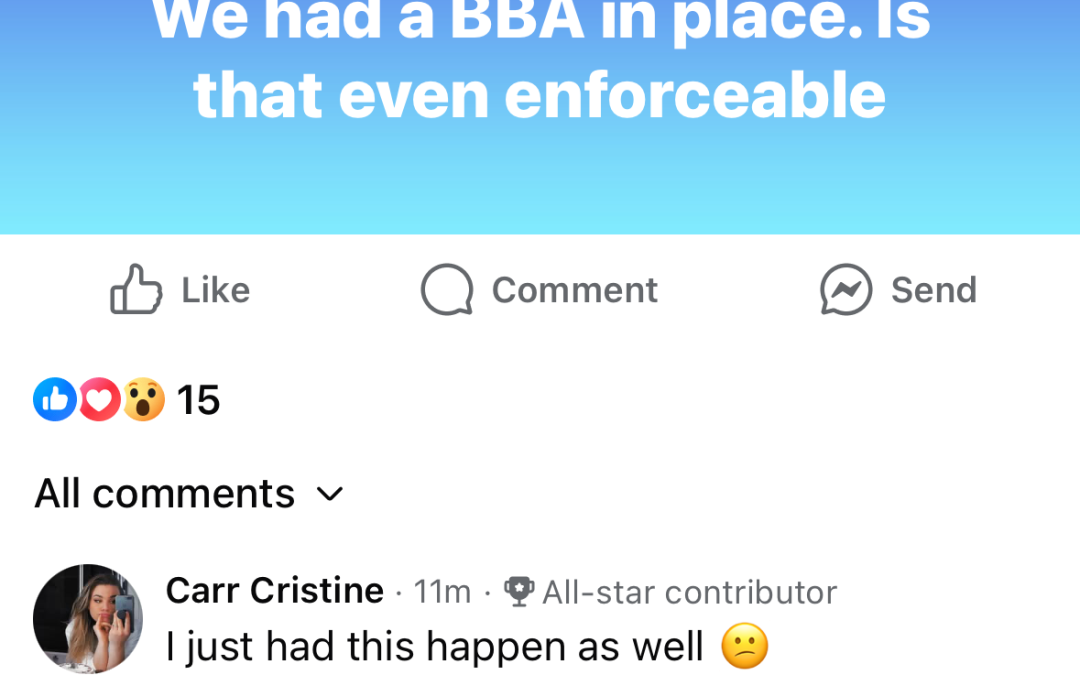Tap the blue Like reaction emoji
Image resolution: width=1080 pixels, height=675 pixels.
tap(55, 400)
